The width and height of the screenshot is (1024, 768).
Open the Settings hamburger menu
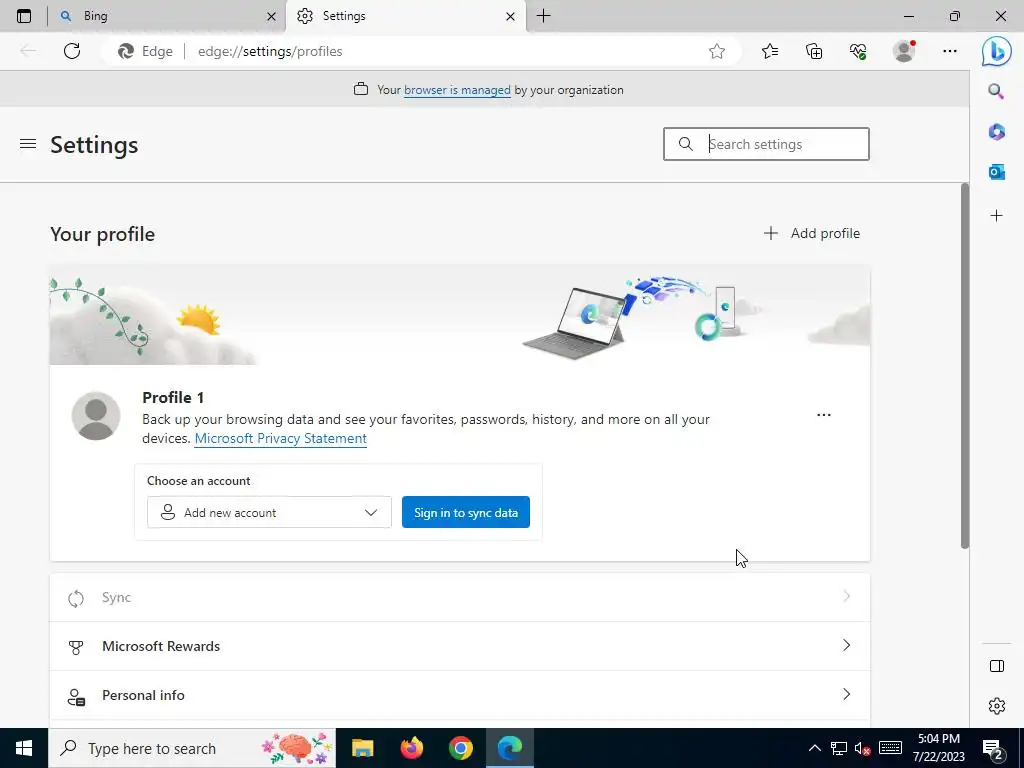[28, 144]
